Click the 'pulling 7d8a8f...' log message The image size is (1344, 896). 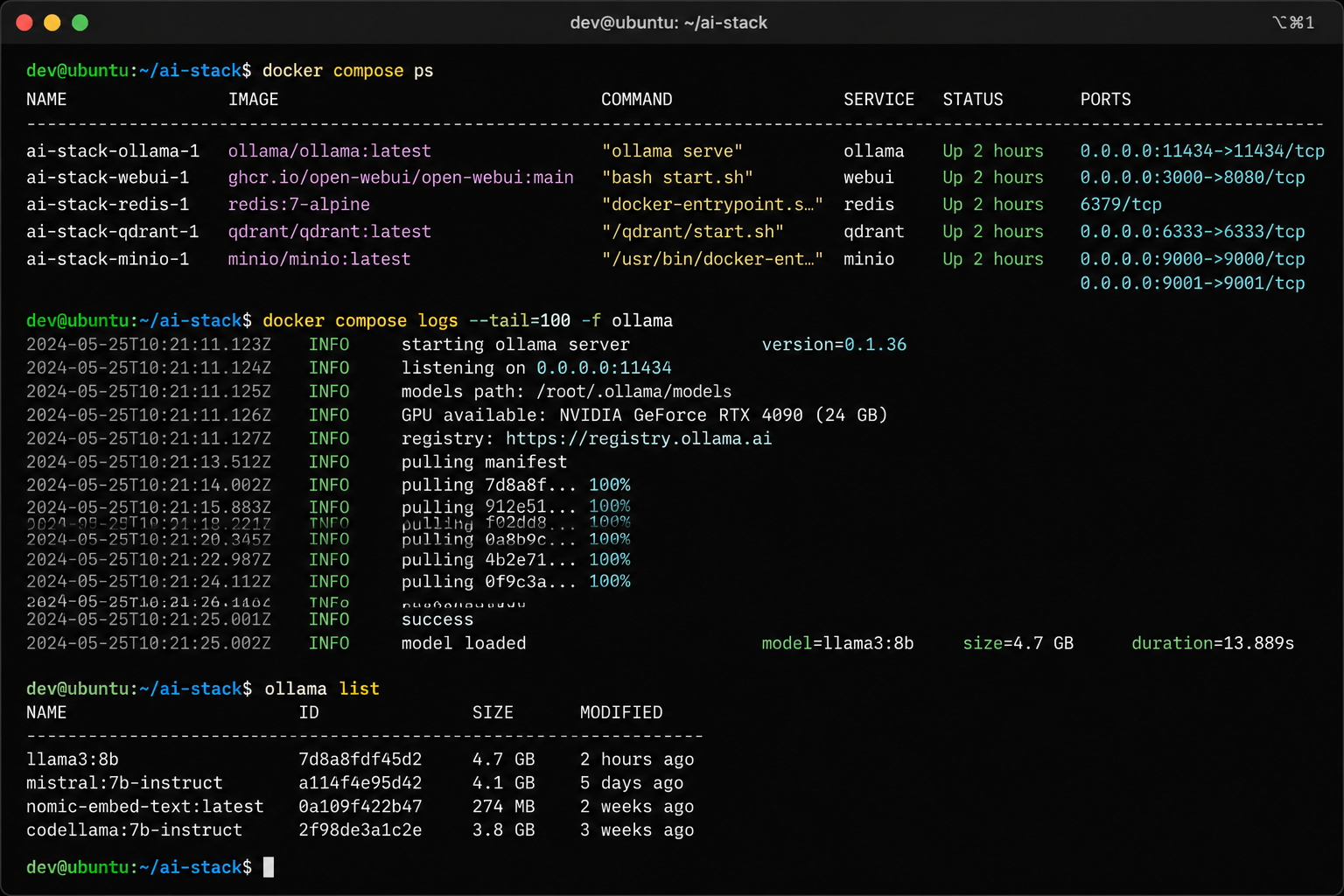(x=489, y=486)
